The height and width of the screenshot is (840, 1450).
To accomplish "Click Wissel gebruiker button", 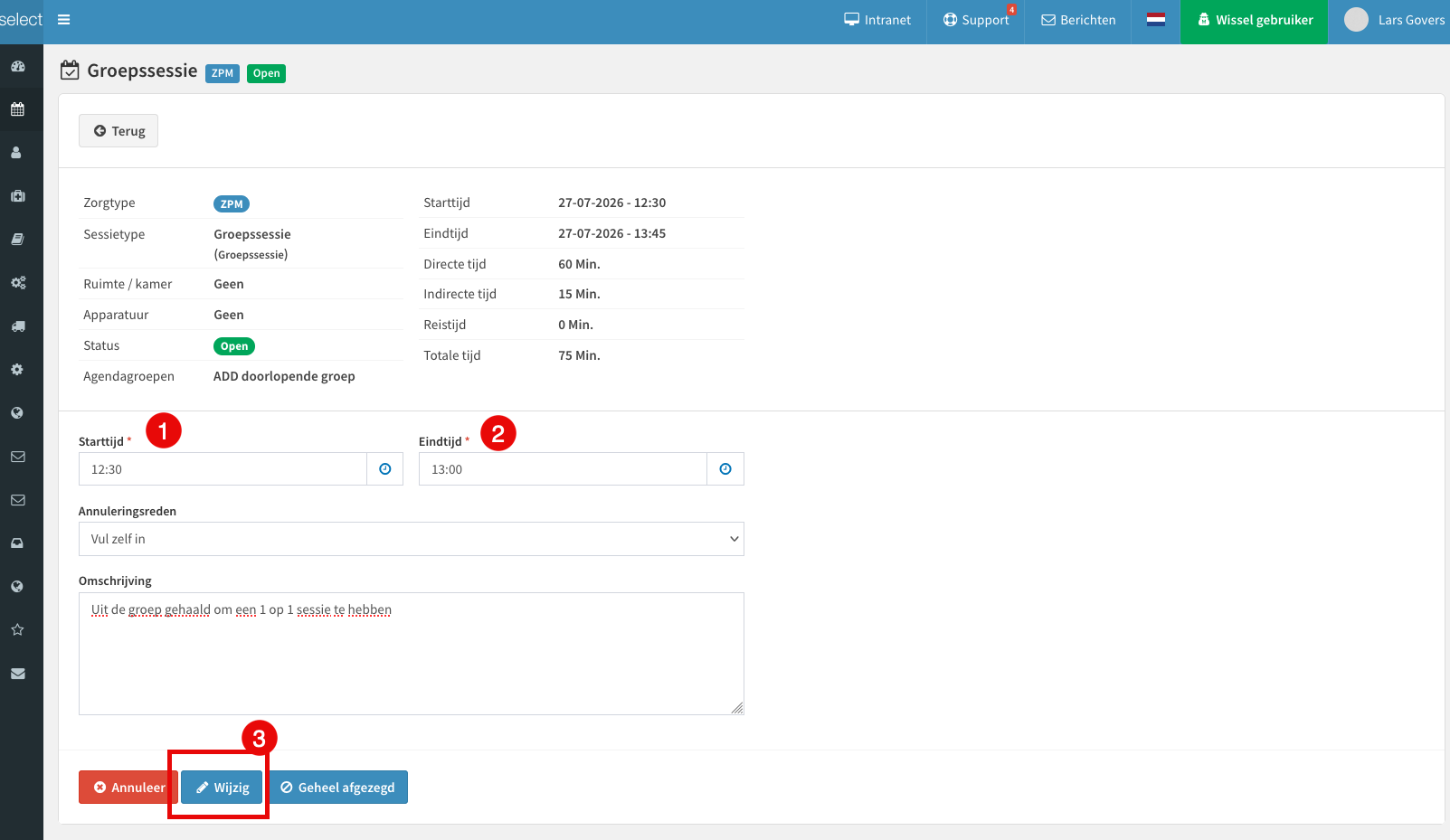I will 1254,22.
